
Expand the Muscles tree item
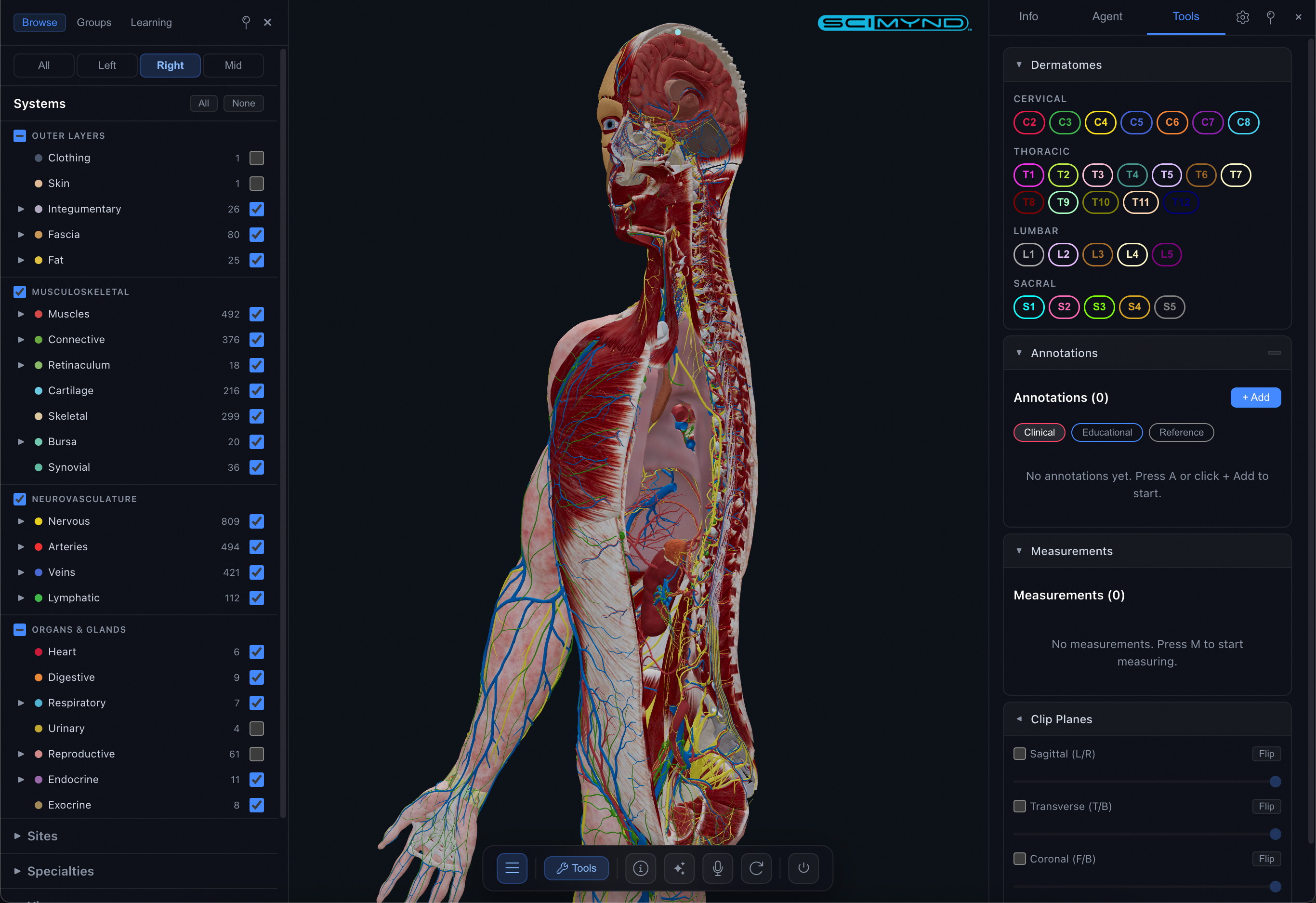click(x=21, y=314)
